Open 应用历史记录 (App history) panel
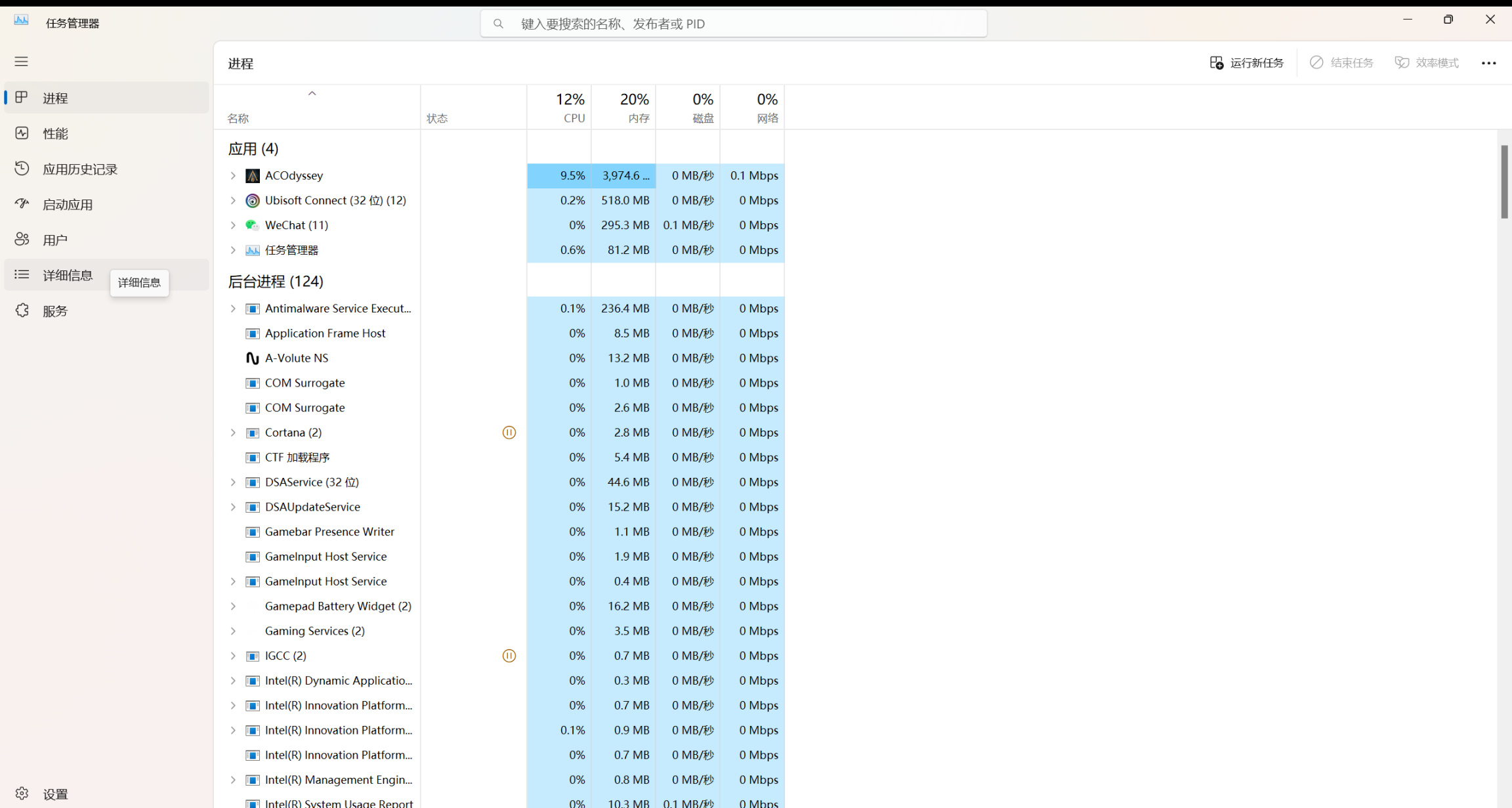 (x=79, y=168)
